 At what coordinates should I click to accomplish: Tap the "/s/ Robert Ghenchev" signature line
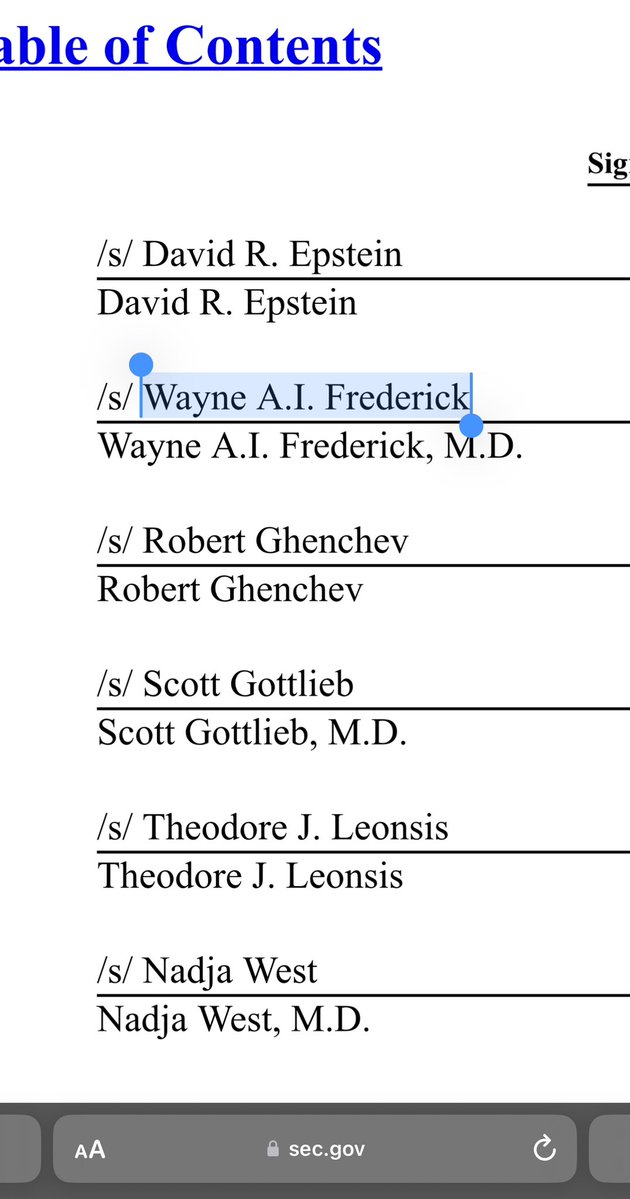253,541
